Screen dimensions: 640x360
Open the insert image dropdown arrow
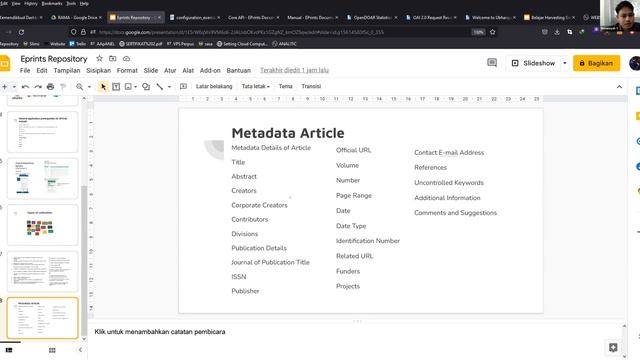[136, 87]
